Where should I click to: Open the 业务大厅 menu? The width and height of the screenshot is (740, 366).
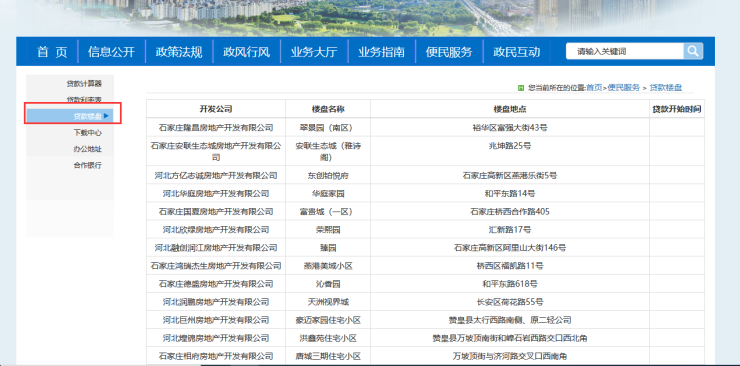click(314, 52)
